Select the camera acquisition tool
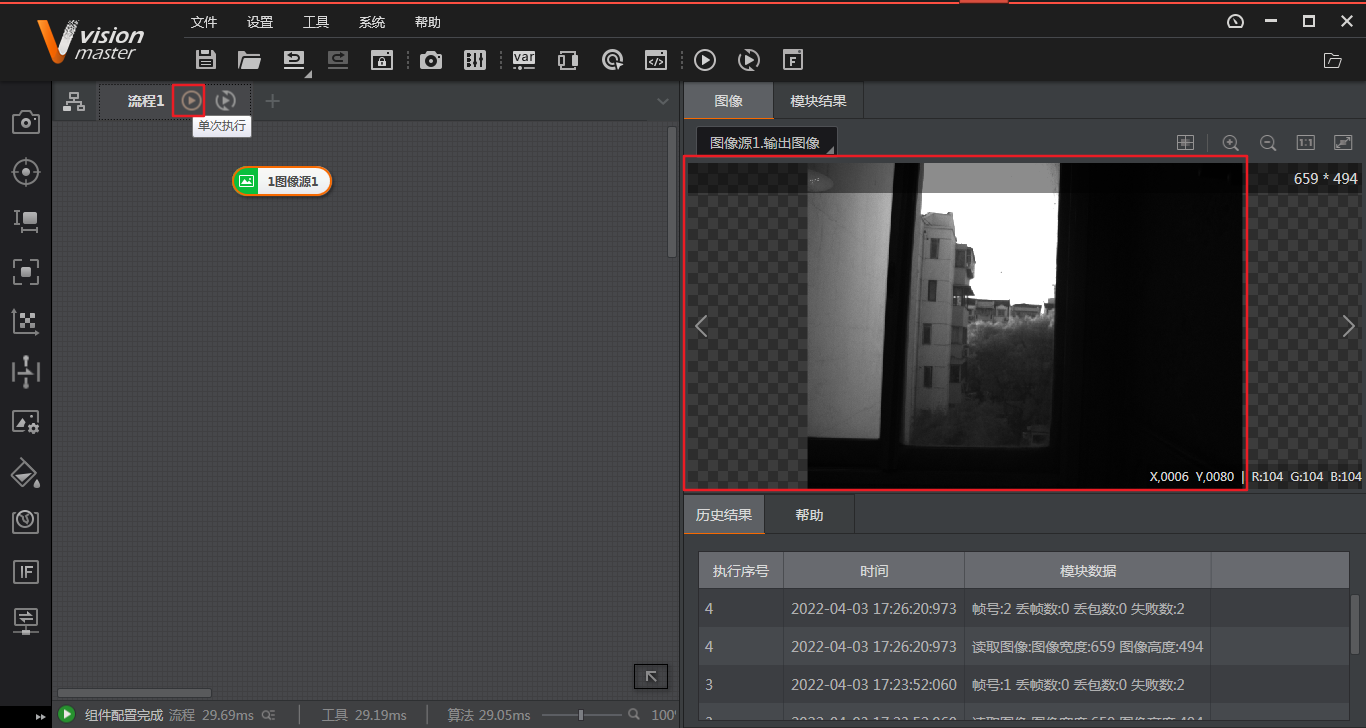 tap(26, 122)
